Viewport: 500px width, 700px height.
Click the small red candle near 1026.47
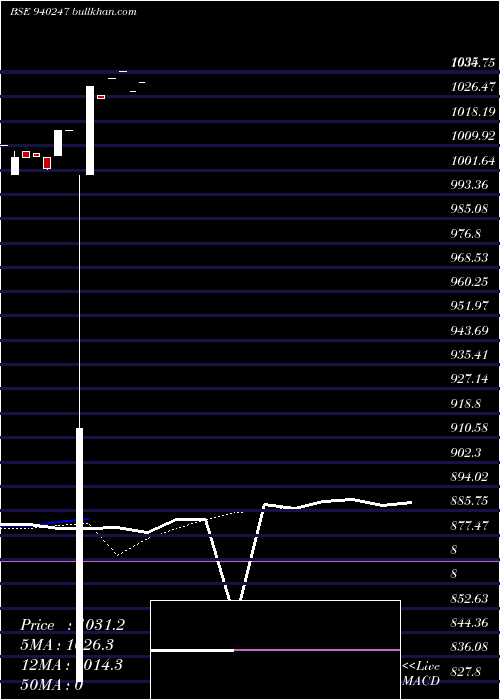coord(101,97)
